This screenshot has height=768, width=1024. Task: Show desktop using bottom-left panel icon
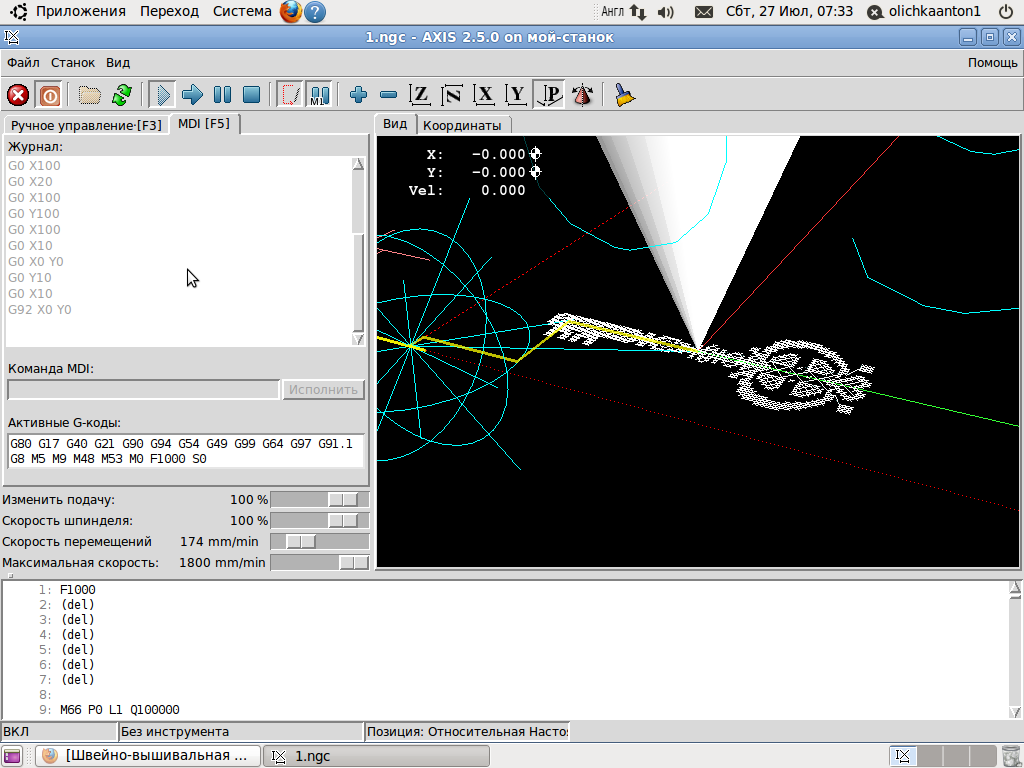point(12,756)
